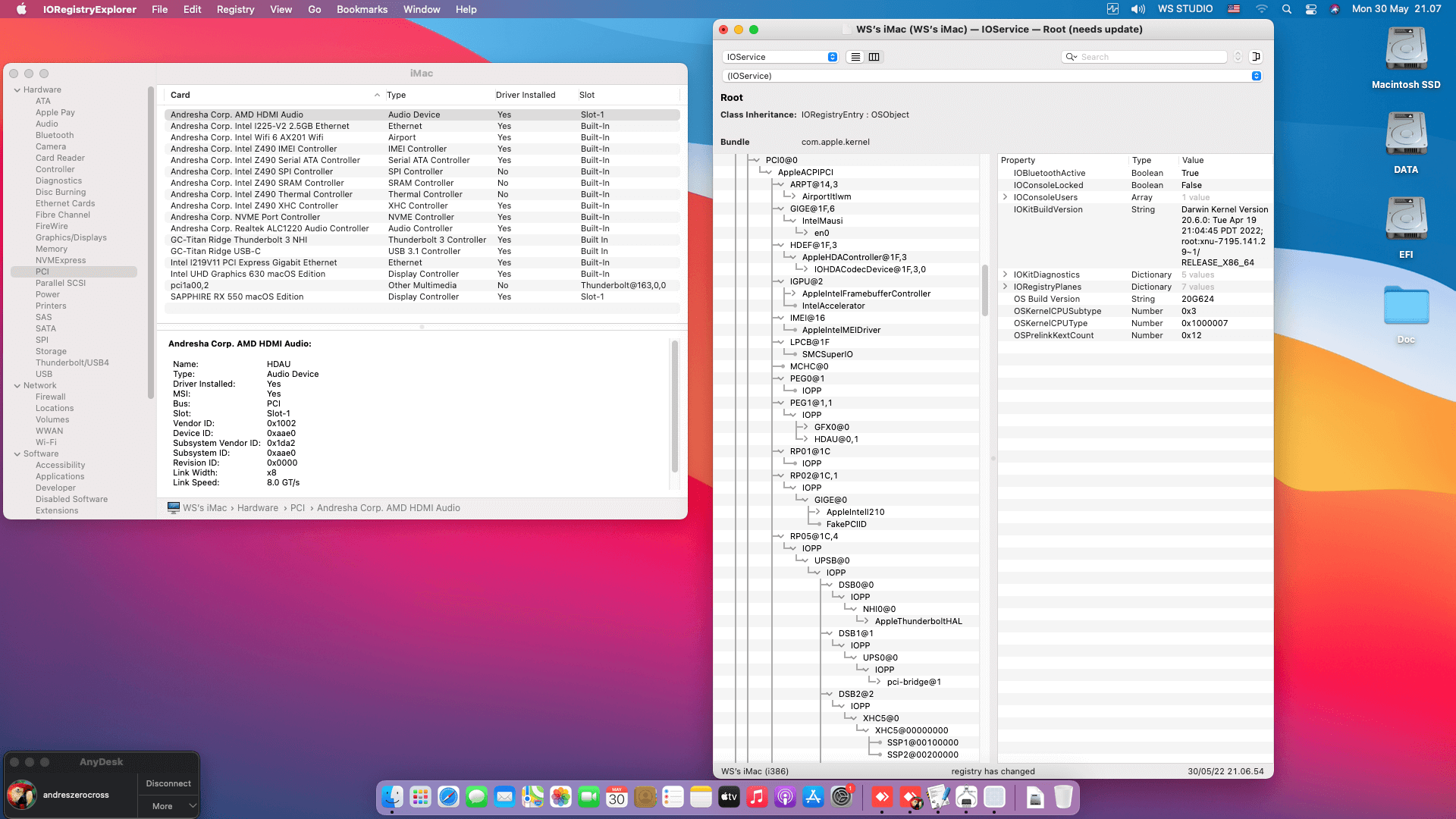Screen dimensions: 1456x819
Task: Open the Registry menu
Action: (x=235, y=9)
